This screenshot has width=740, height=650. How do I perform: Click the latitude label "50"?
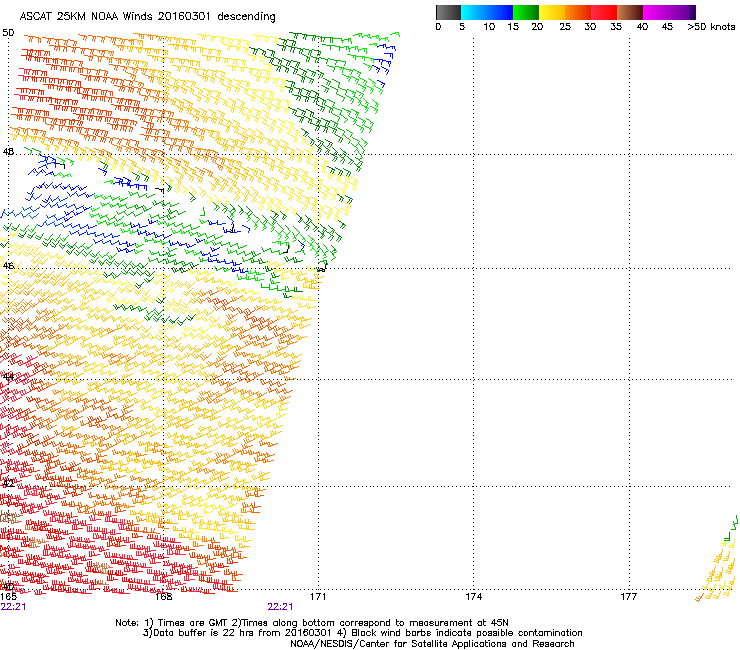click(x=8, y=33)
